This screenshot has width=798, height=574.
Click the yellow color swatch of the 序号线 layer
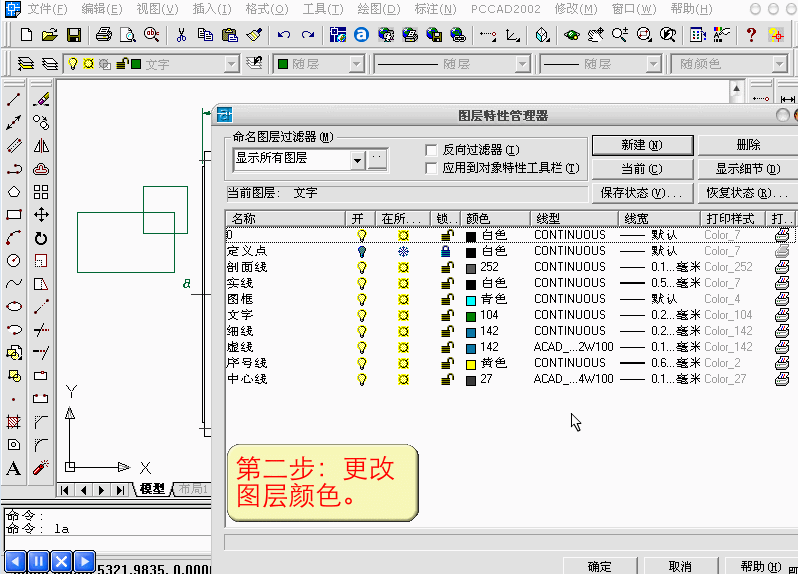point(471,364)
